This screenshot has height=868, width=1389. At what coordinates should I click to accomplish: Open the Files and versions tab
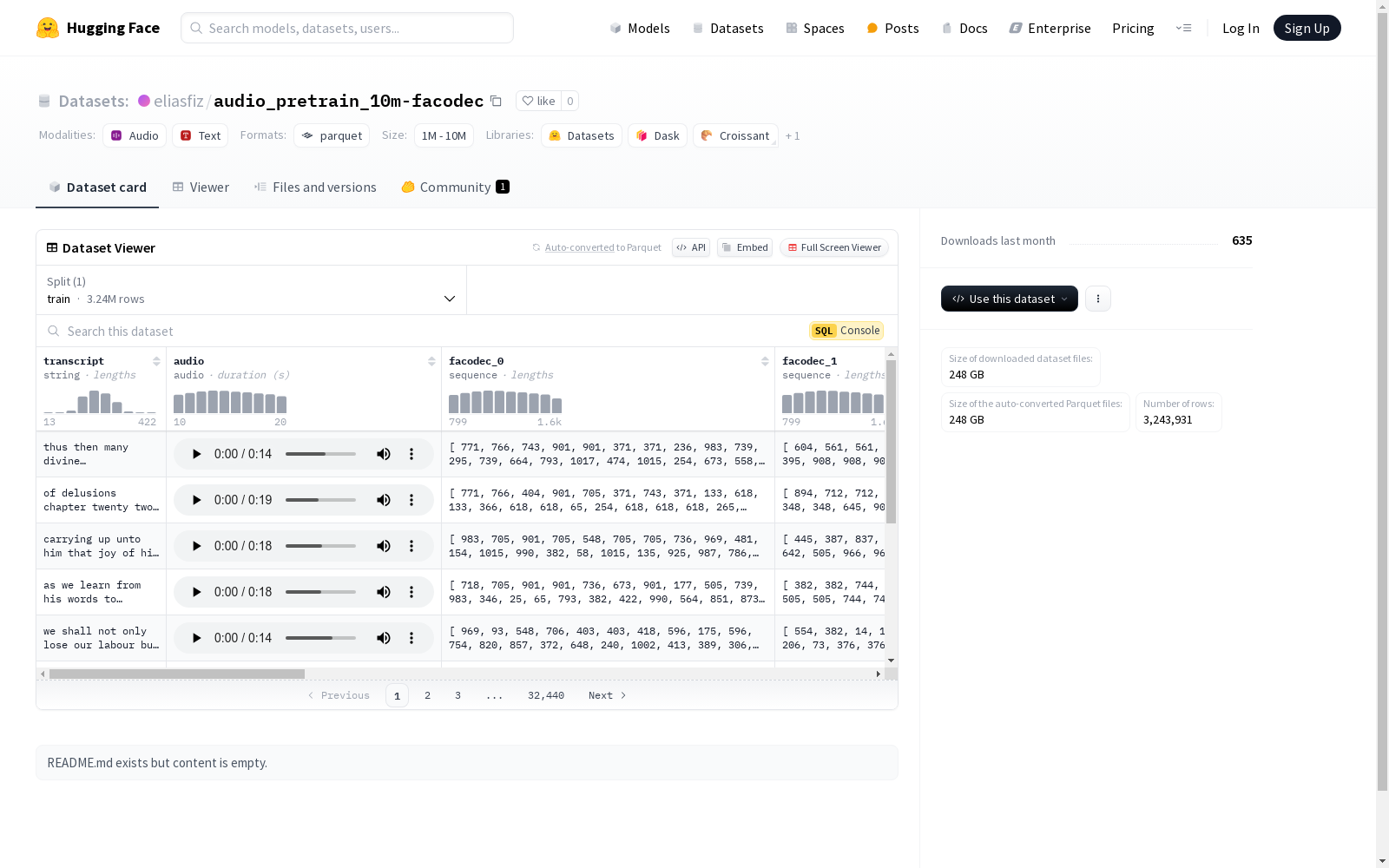tap(315, 187)
